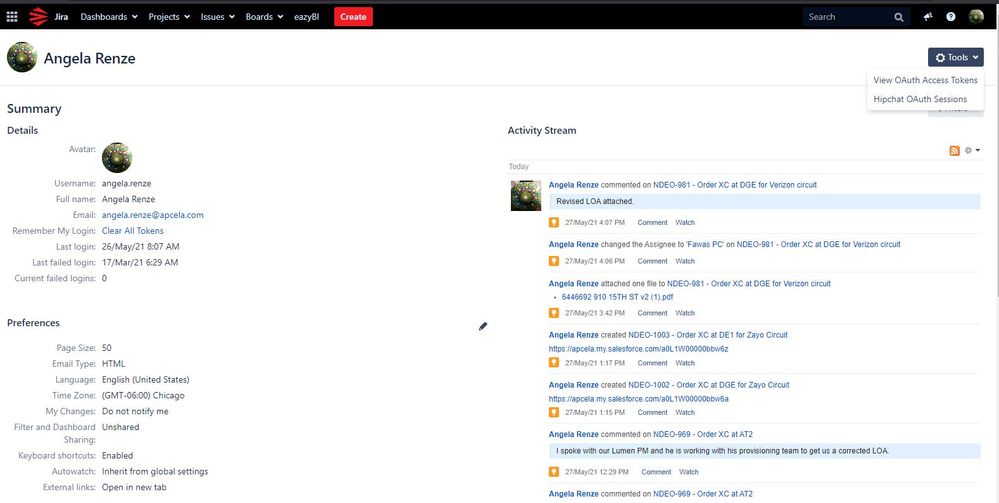Select Hipchat OAuth Sessions

920,99
